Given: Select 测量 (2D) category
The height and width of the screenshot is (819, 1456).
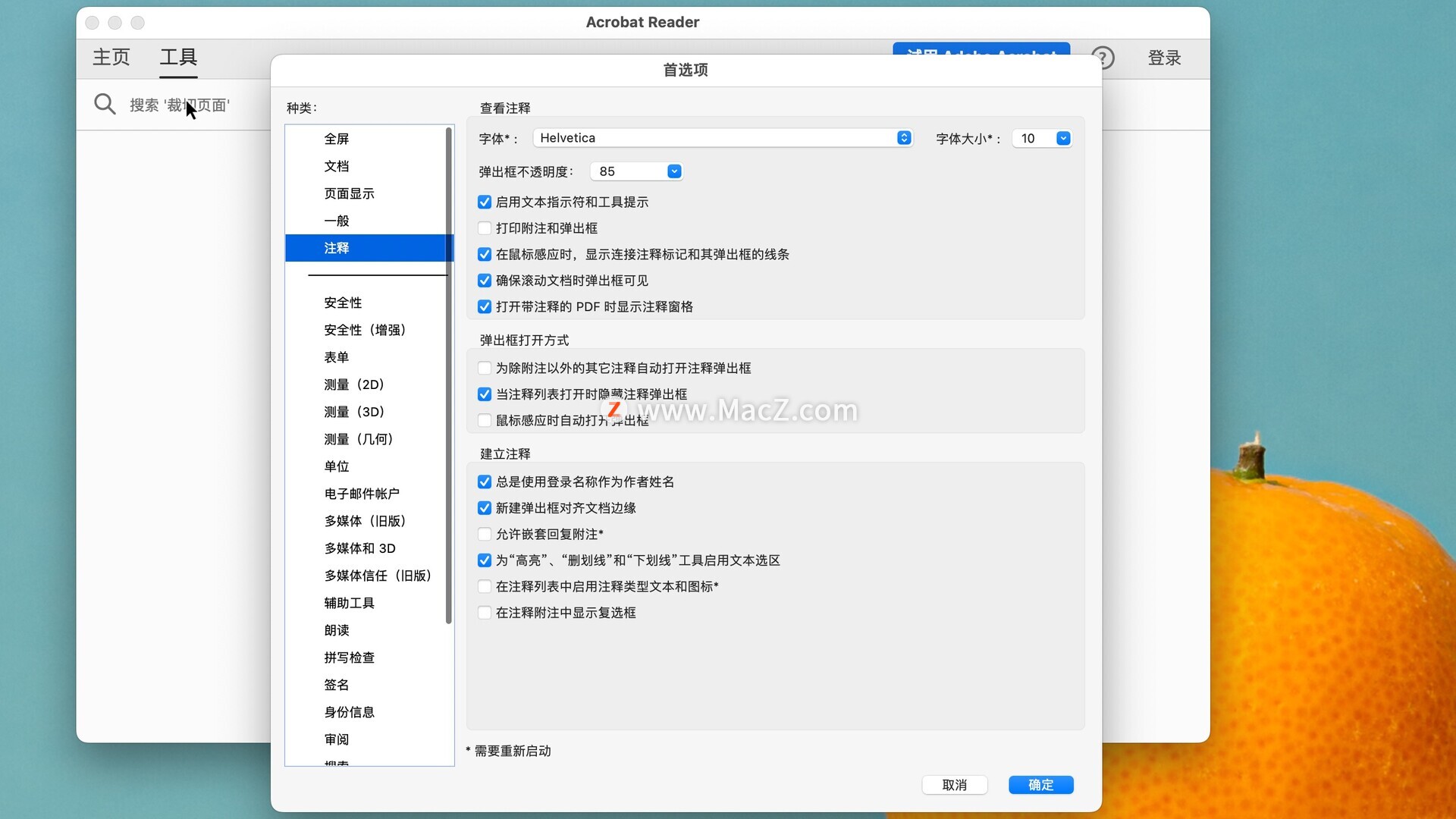Looking at the screenshot, I should [366, 384].
